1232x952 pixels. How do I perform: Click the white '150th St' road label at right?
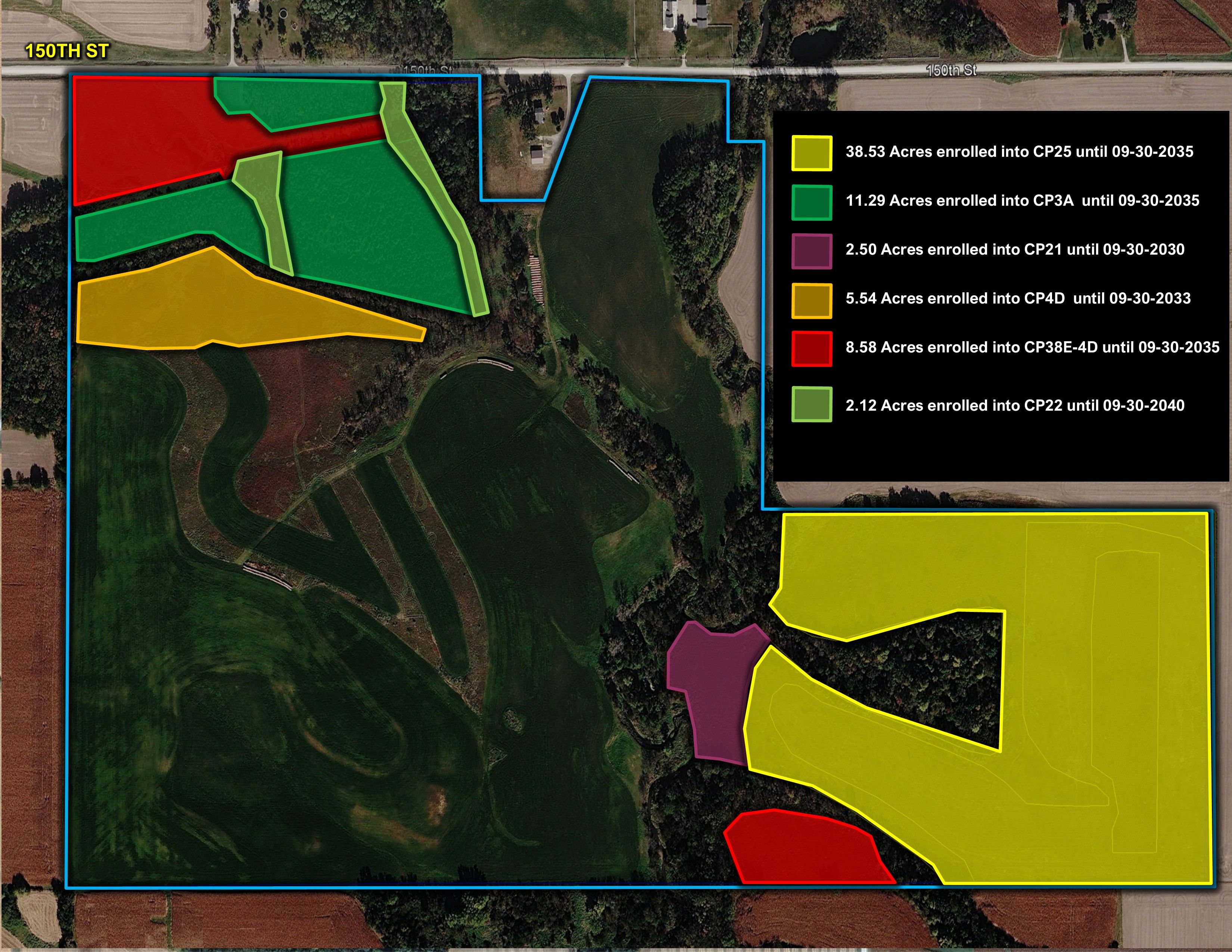[x=951, y=71]
